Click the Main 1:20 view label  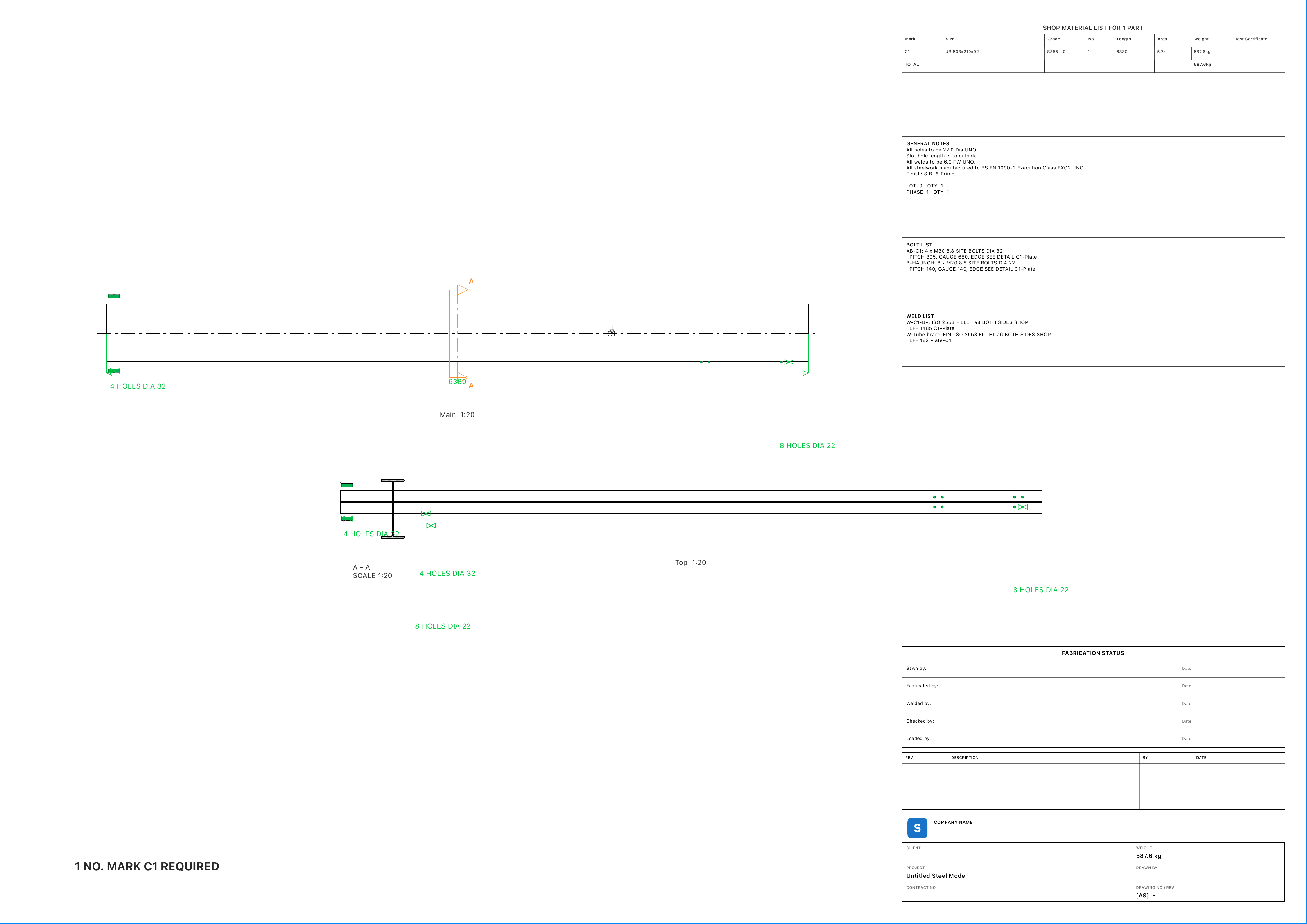(457, 415)
